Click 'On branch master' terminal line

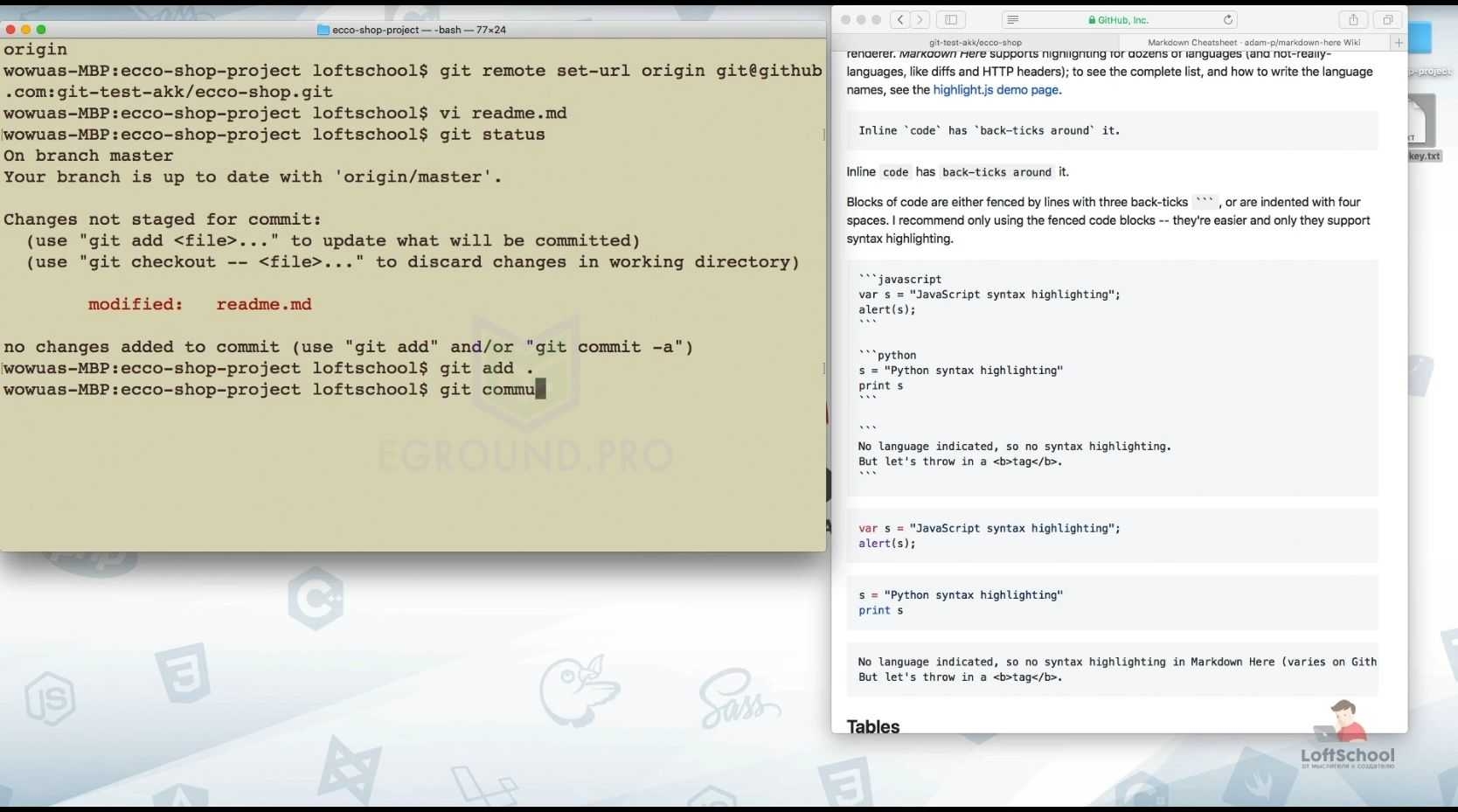88,156
